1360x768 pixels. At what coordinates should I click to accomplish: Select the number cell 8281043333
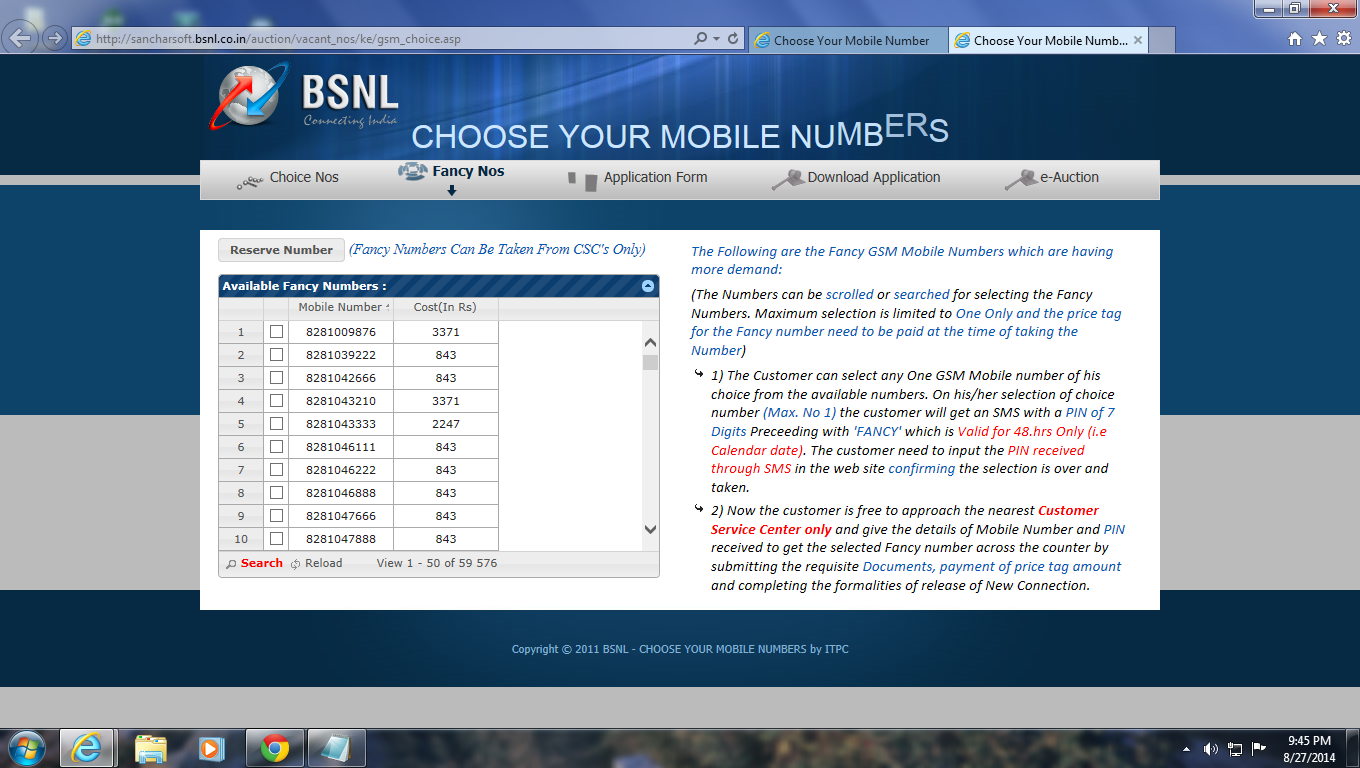pos(341,424)
